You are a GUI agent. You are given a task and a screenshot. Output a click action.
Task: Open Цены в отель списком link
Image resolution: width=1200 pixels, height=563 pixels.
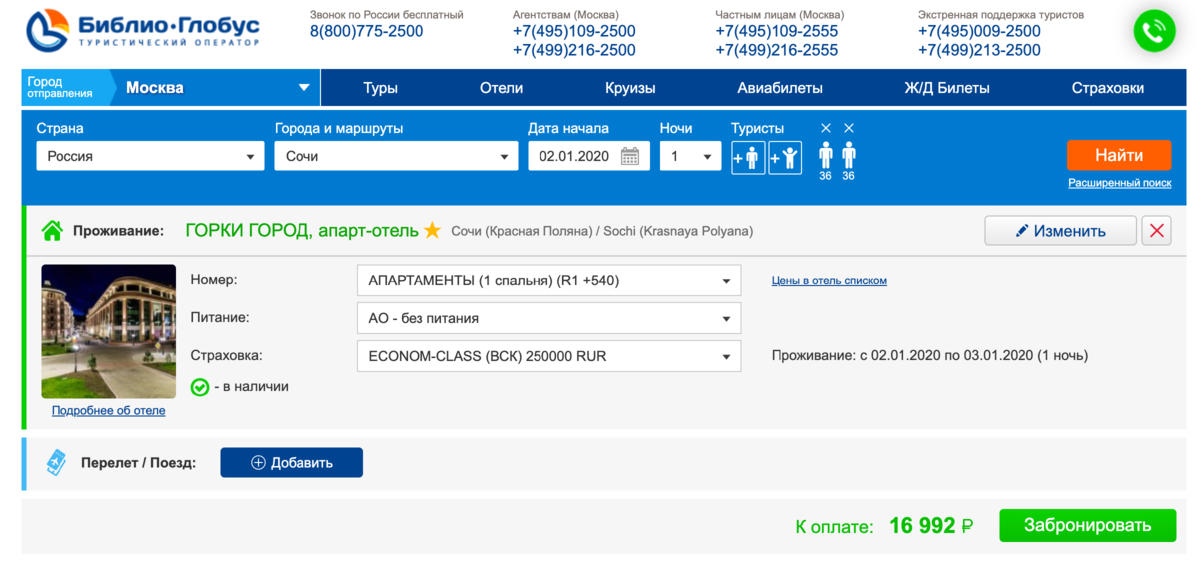[829, 281]
